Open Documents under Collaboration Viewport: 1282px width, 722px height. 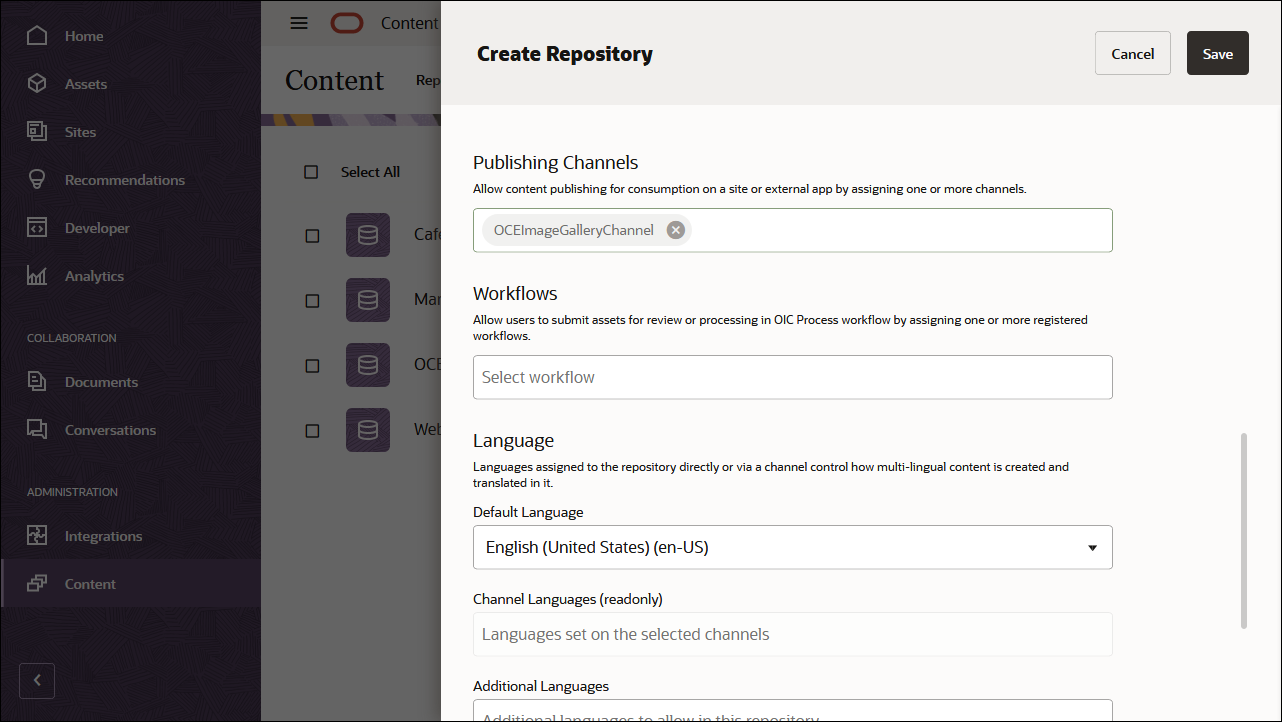tap(101, 381)
